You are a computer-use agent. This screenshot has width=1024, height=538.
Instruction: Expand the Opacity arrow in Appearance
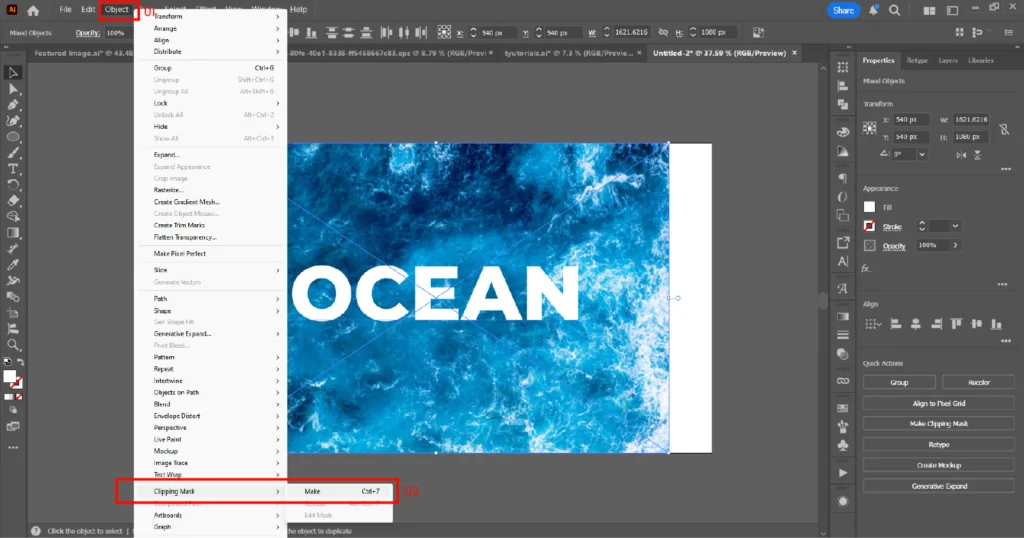coord(955,245)
